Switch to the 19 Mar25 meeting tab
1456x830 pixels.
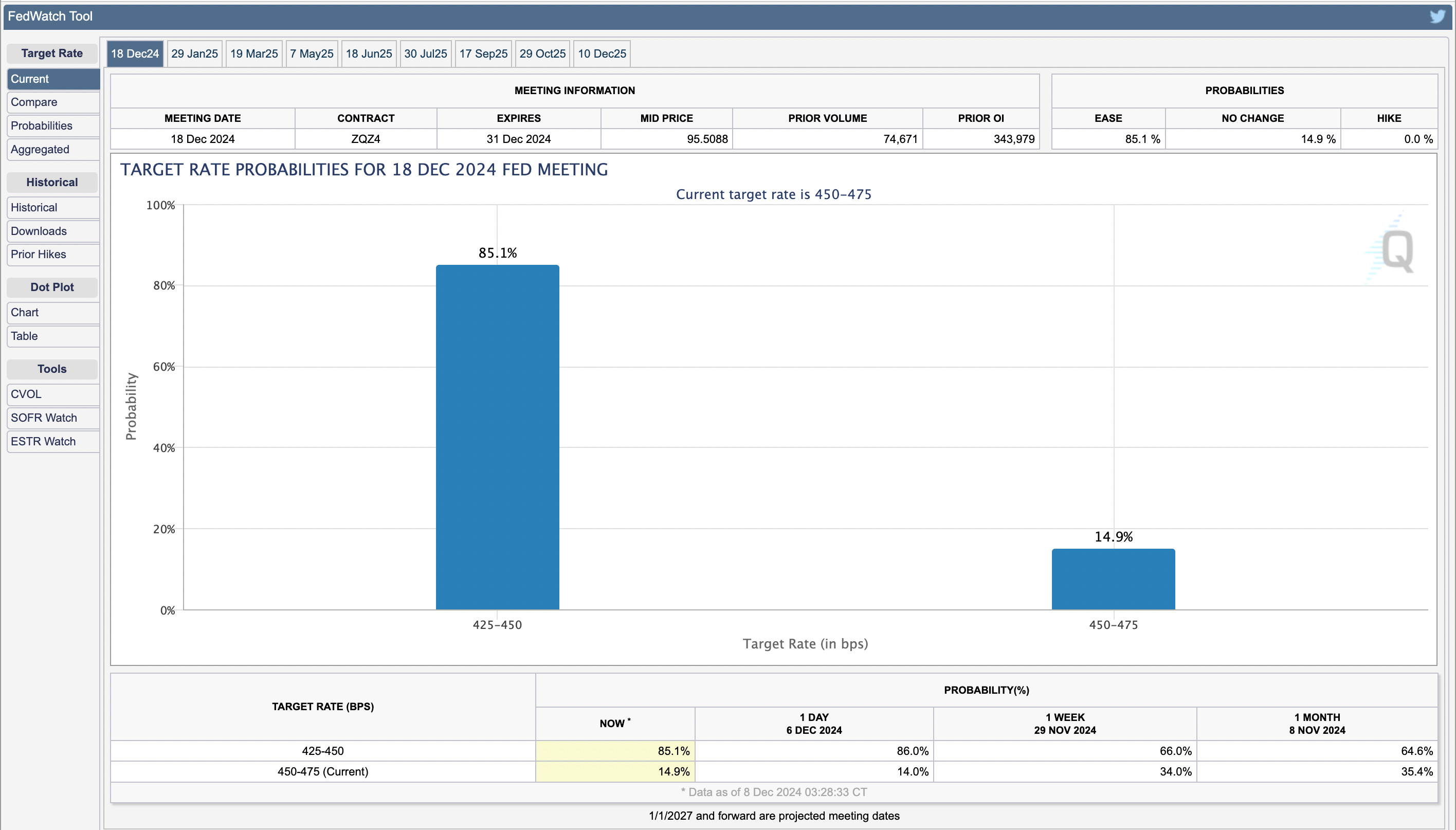point(253,53)
